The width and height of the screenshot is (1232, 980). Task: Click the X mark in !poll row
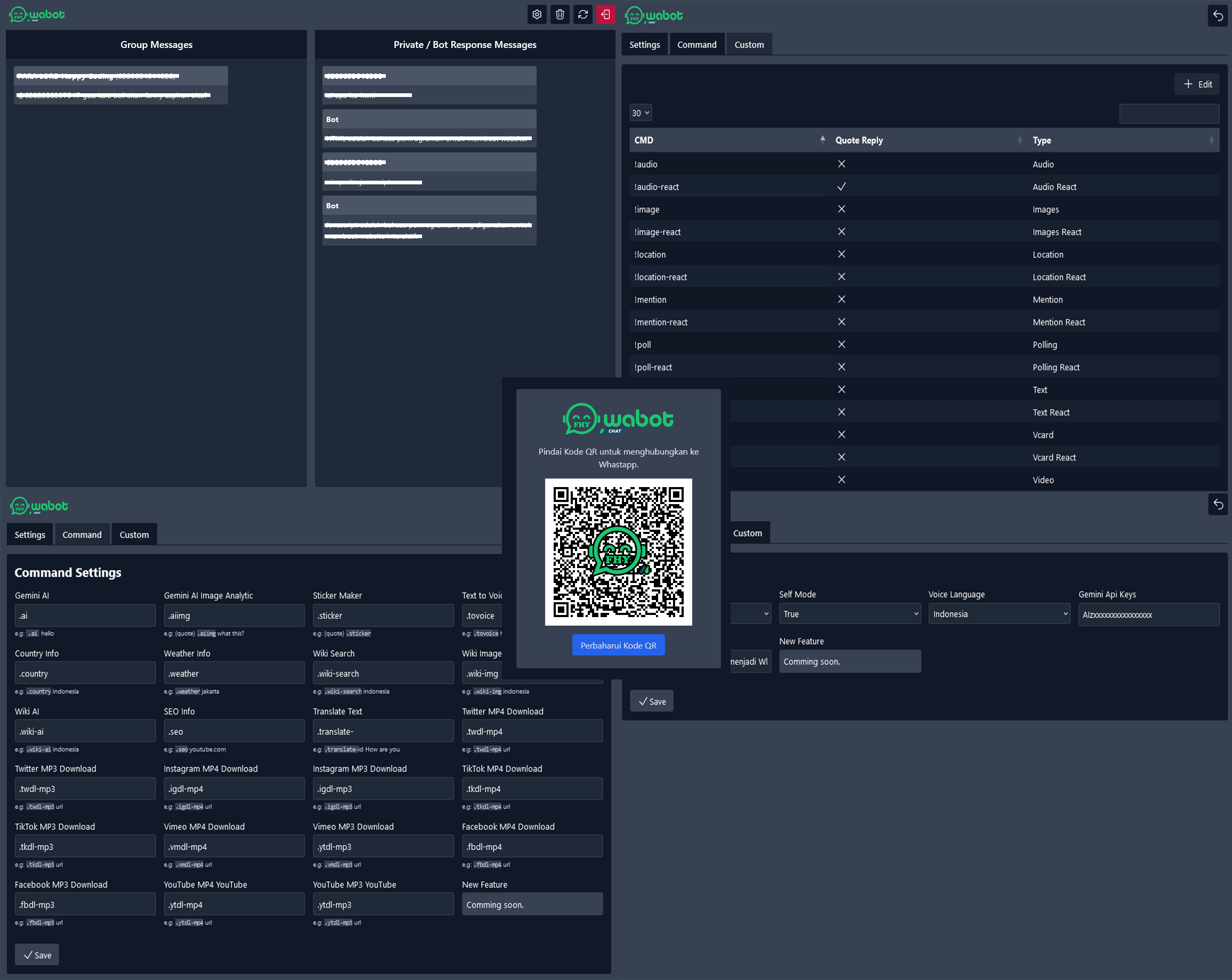841,345
